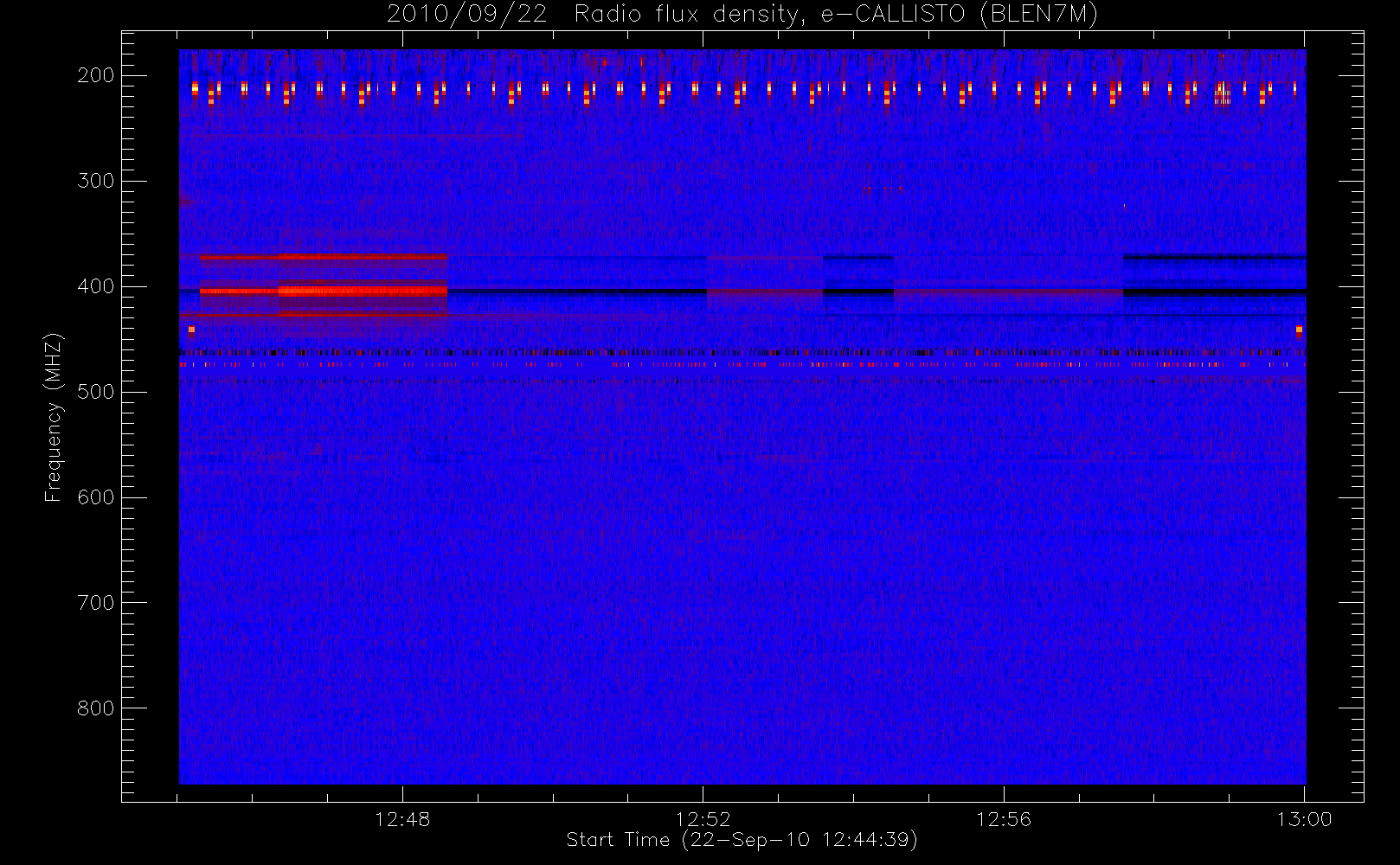The height and width of the screenshot is (865, 1400).
Task: Click the 700 frequency tick label
Action: [95, 603]
